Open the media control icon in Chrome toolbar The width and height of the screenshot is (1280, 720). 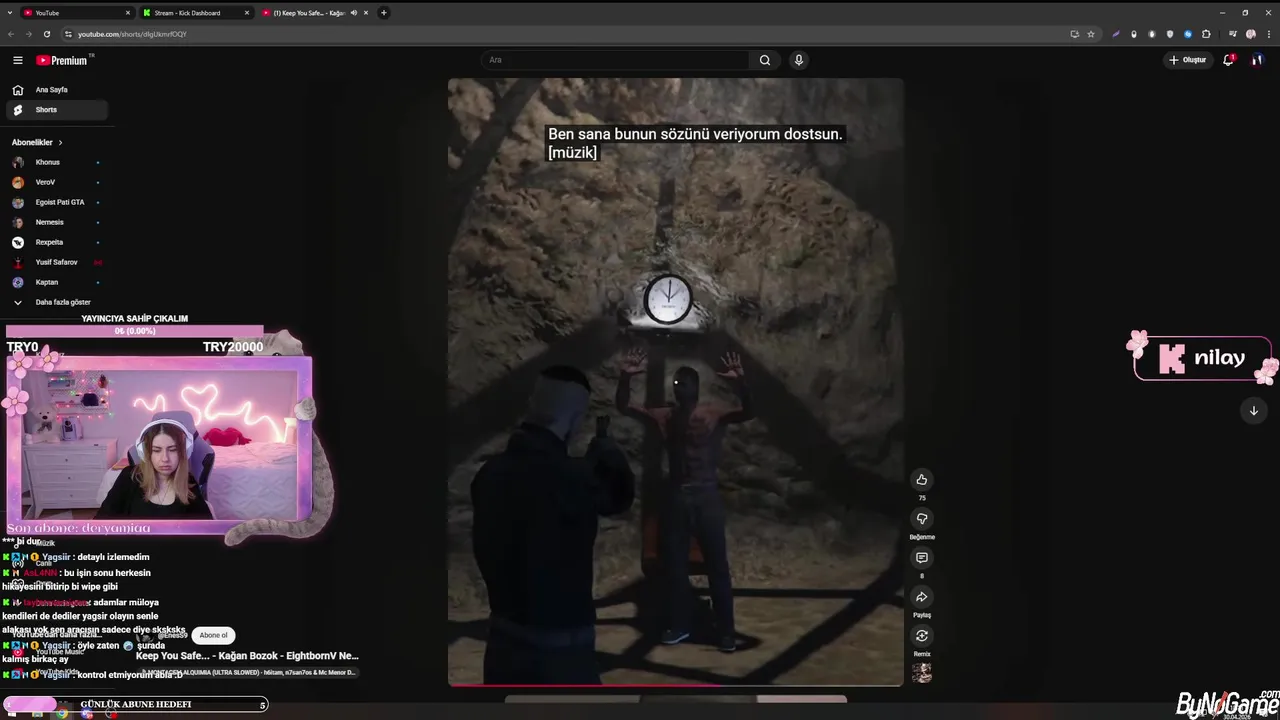click(x=1233, y=34)
